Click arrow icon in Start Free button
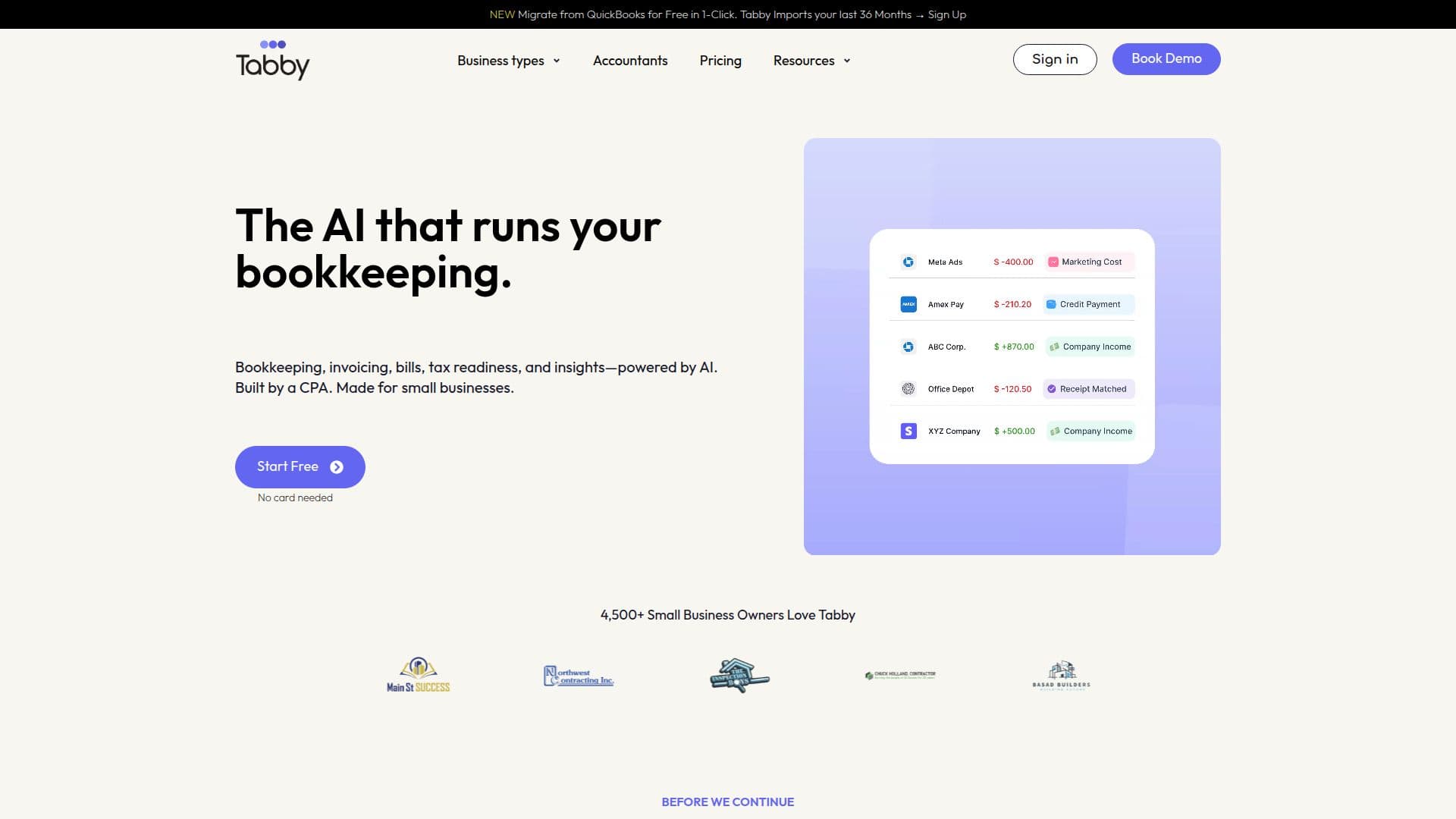The height and width of the screenshot is (819, 1456). 337,467
